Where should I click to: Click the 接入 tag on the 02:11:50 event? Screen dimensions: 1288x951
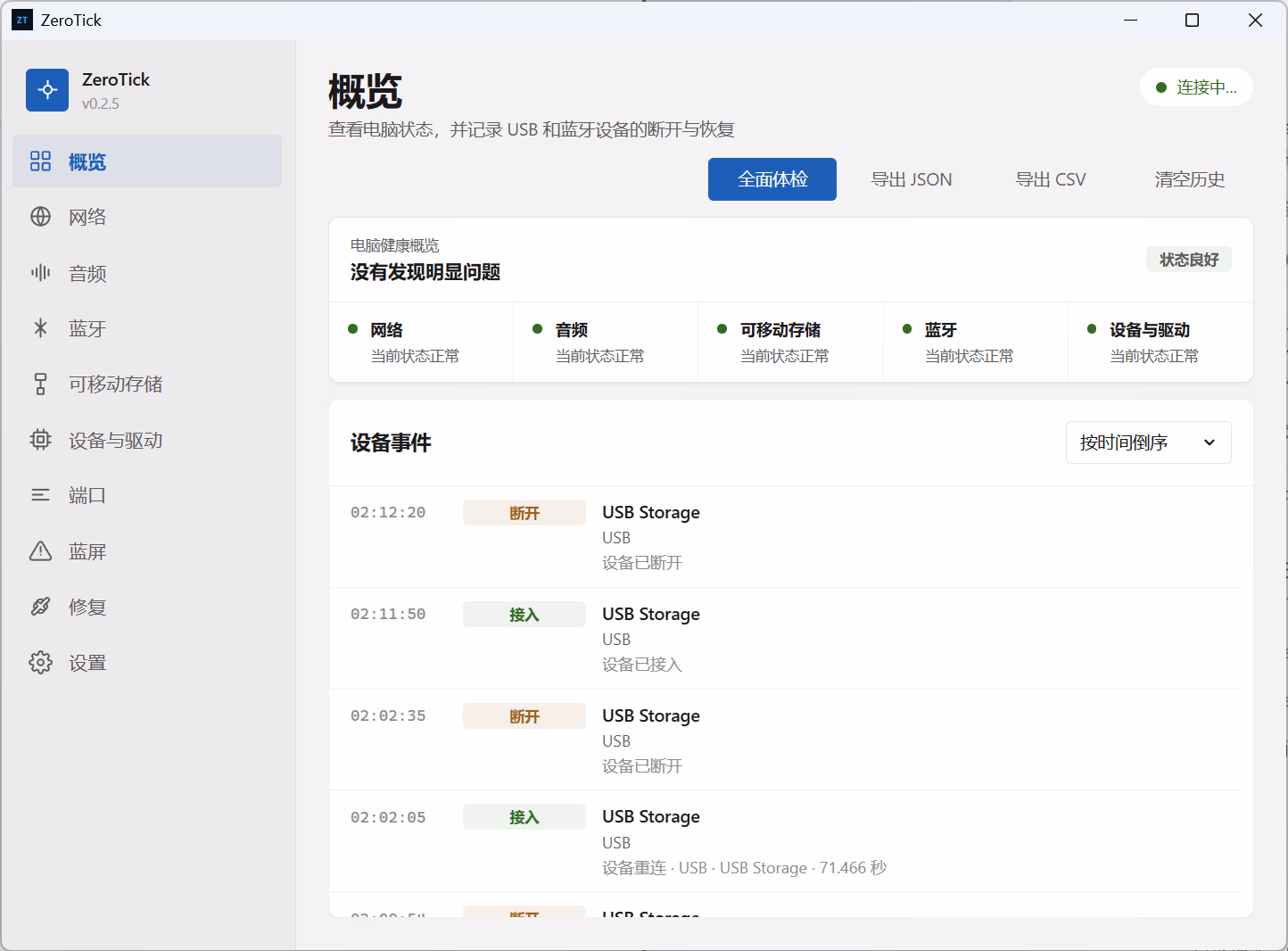tap(524, 615)
